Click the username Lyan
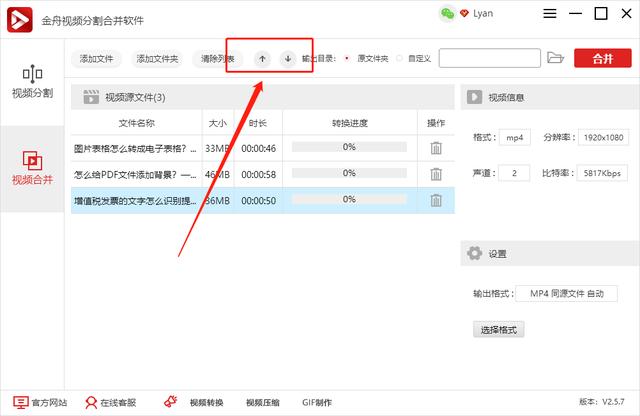 point(483,13)
